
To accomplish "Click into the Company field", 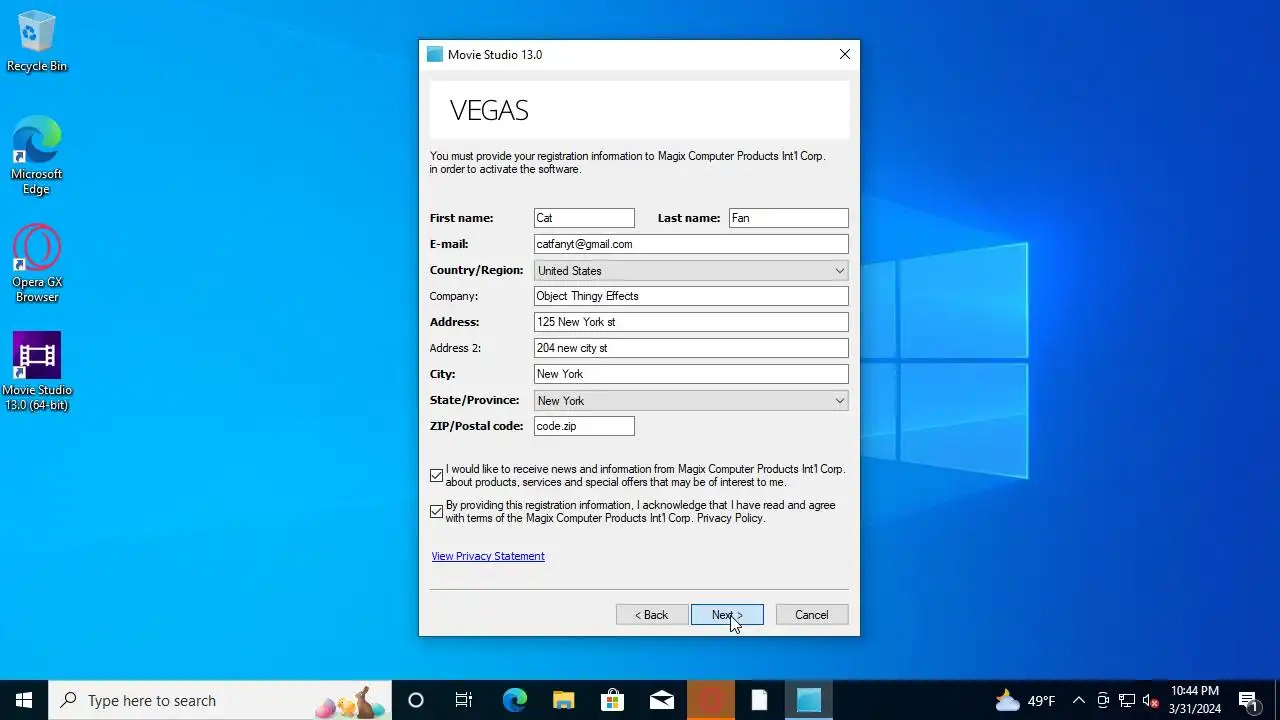I will click(x=691, y=296).
